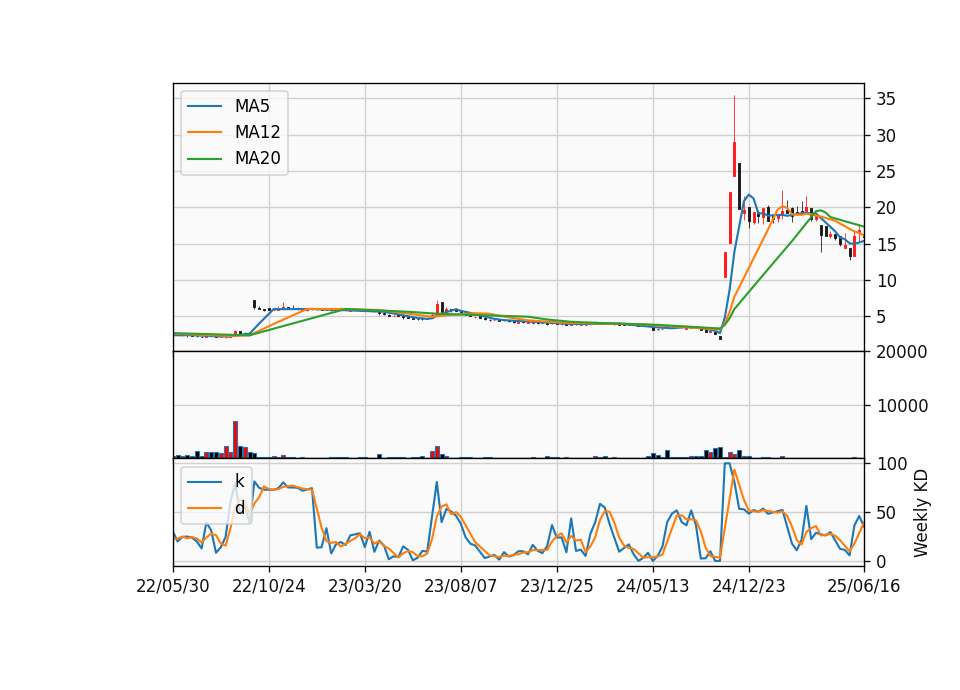Click the MA5 legend label
This screenshot has width=960, height=690.
(x=252, y=106)
